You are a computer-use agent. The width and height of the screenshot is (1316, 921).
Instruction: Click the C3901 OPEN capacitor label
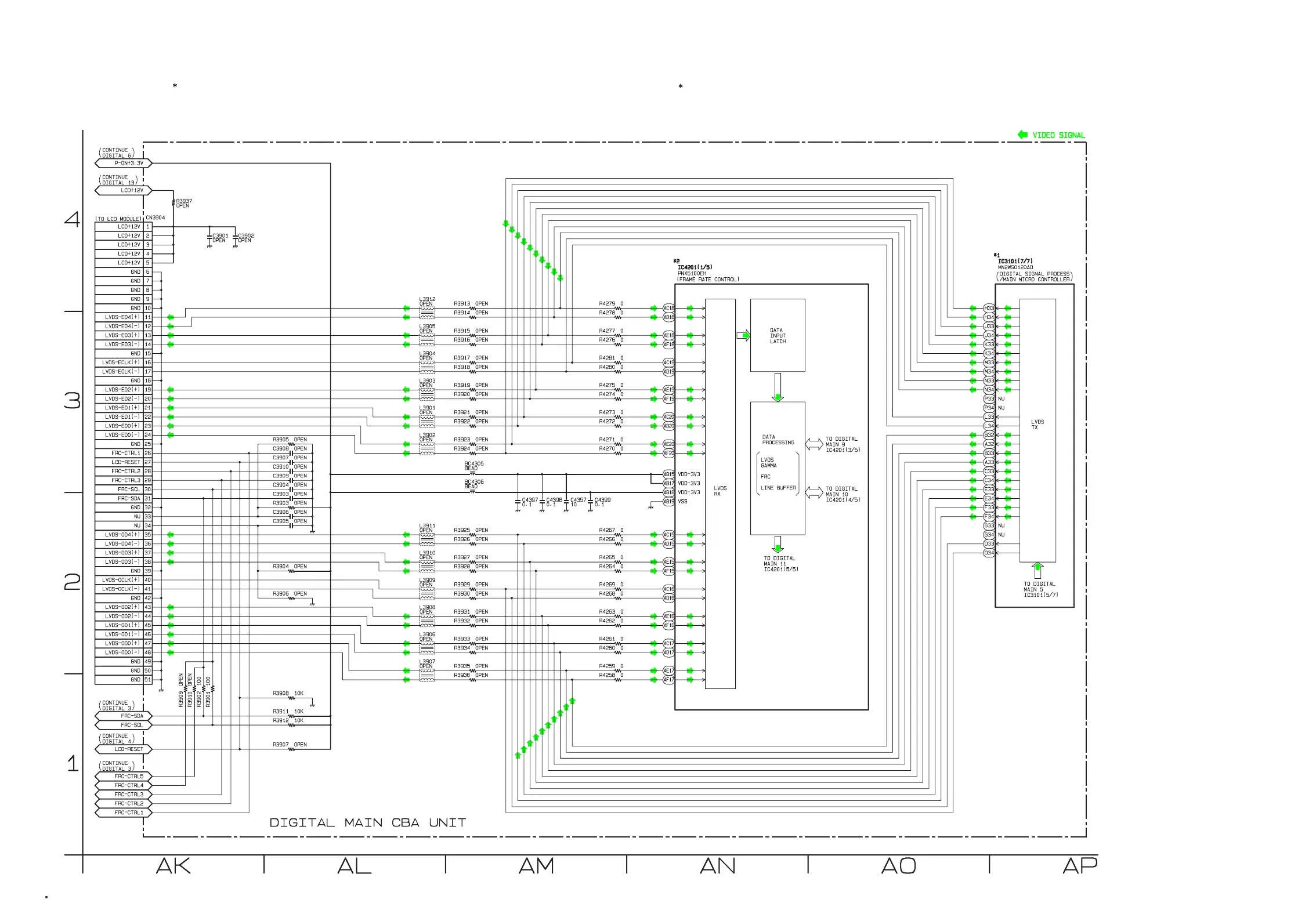point(219,238)
